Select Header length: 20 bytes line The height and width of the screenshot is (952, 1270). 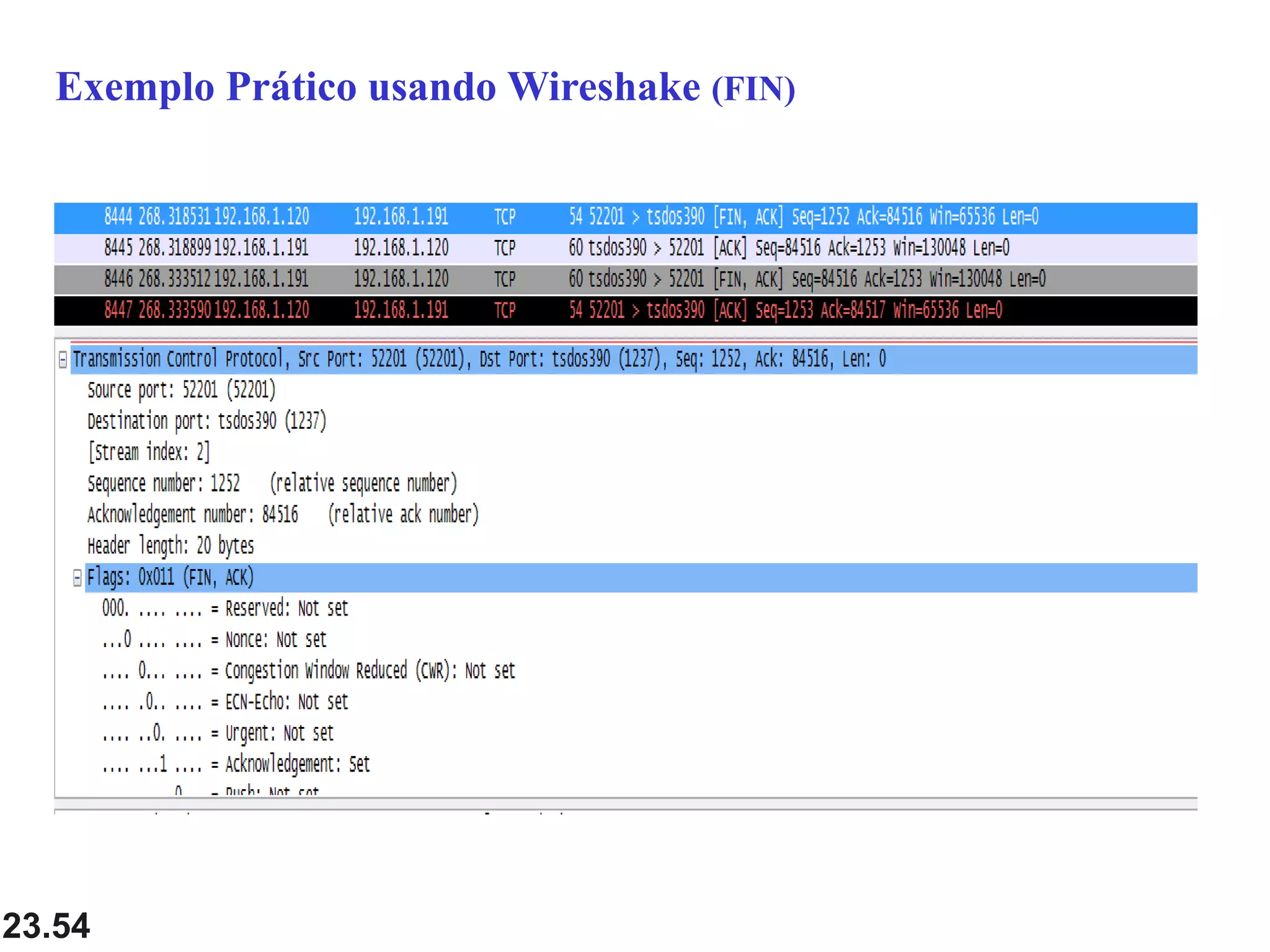click(171, 546)
